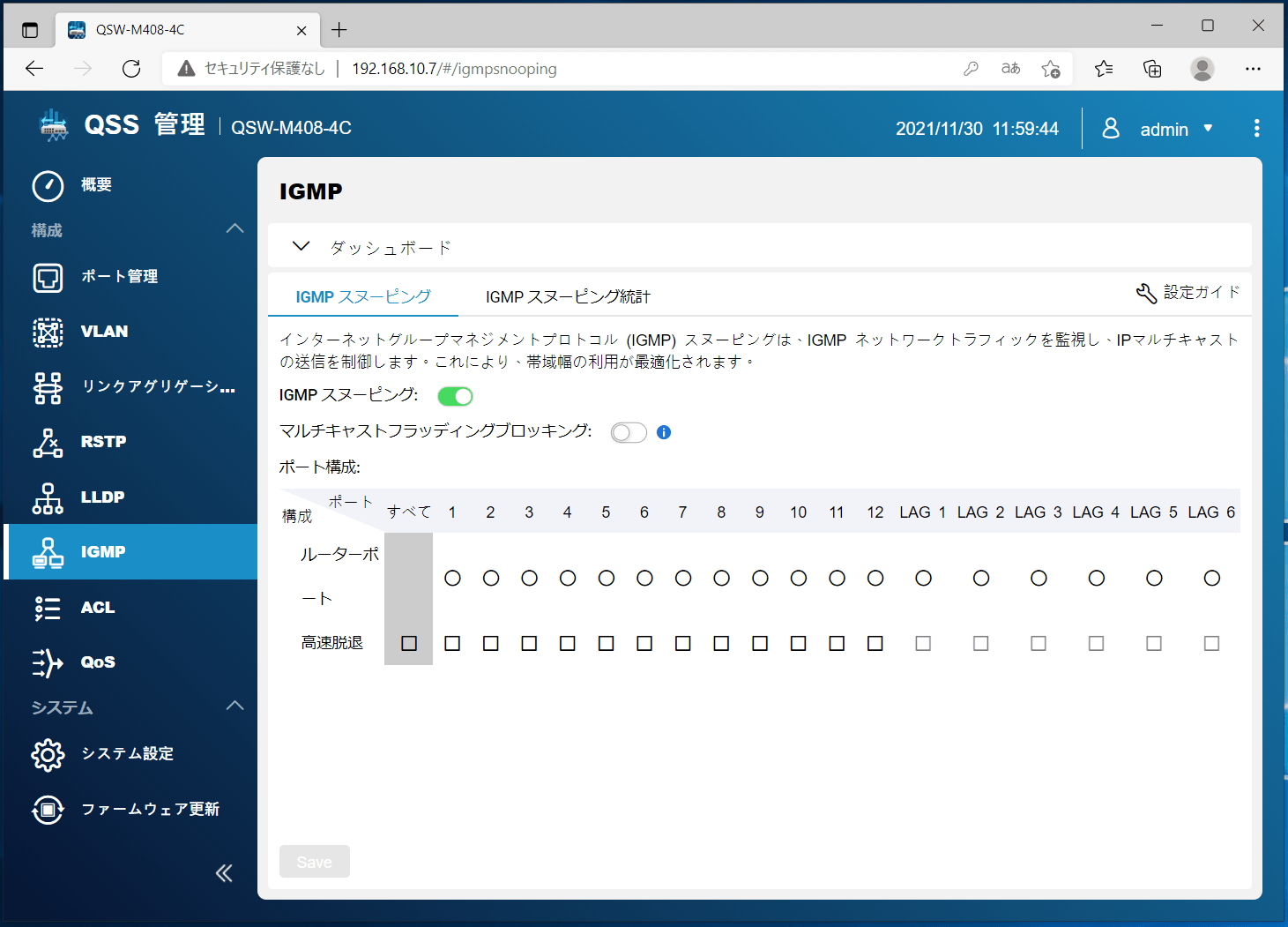The width and height of the screenshot is (1288, 927).
Task: Select the QSW-M408-4C browser tab
Action: (187, 30)
